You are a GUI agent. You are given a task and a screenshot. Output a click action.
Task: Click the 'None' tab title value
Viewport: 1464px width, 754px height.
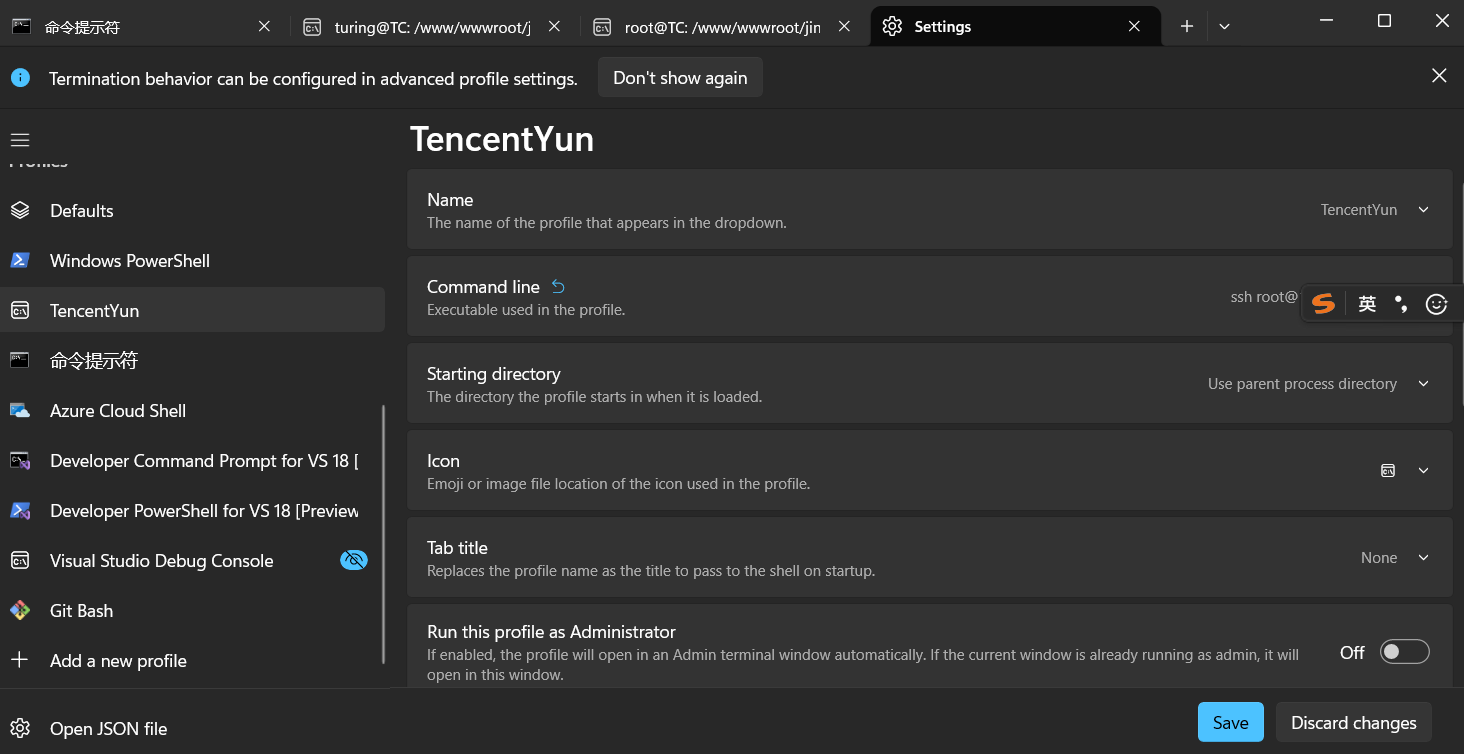[1379, 558]
